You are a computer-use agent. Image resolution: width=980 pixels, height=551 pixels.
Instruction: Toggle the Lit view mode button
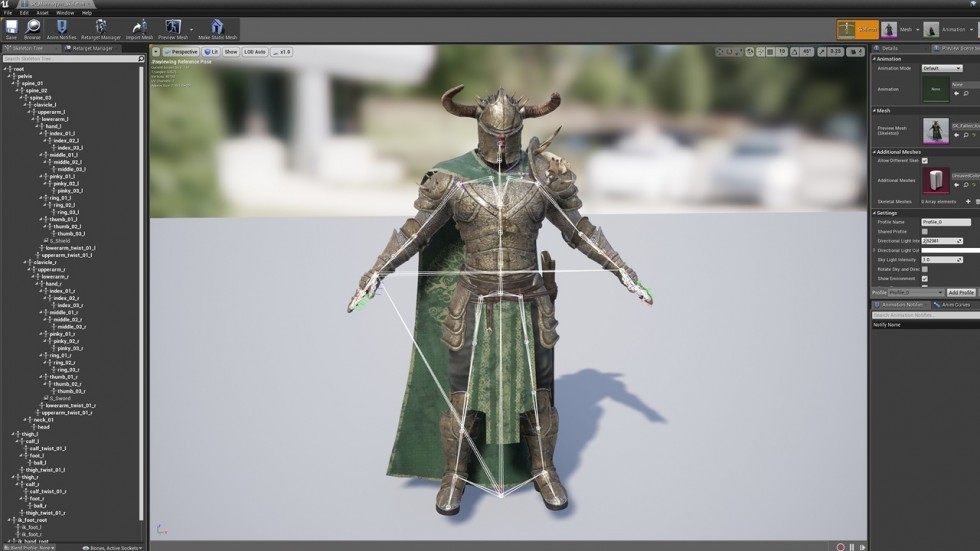(x=211, y=52)
